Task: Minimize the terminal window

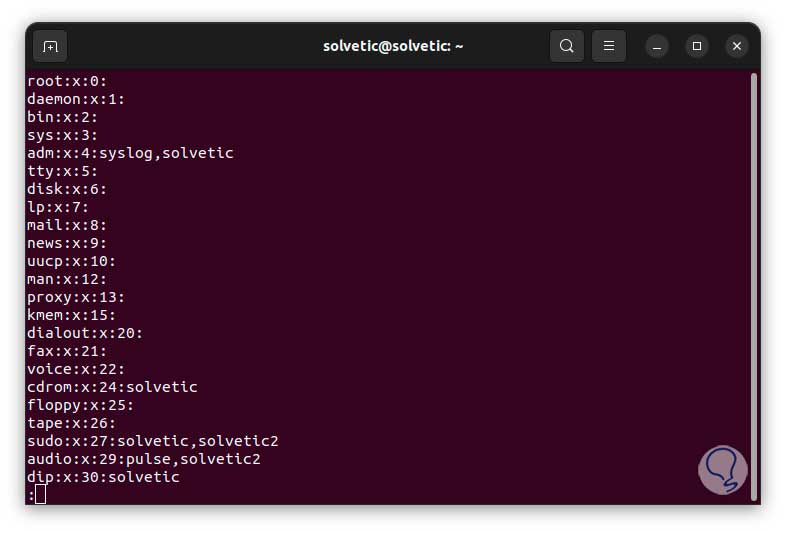Action: 657,46
